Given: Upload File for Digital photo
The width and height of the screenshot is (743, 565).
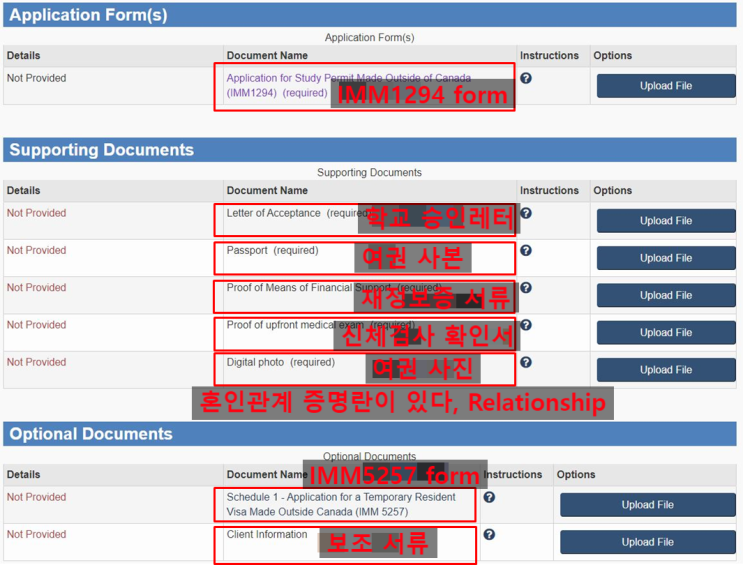Looking at the screenshot, I should coord(666,370).
